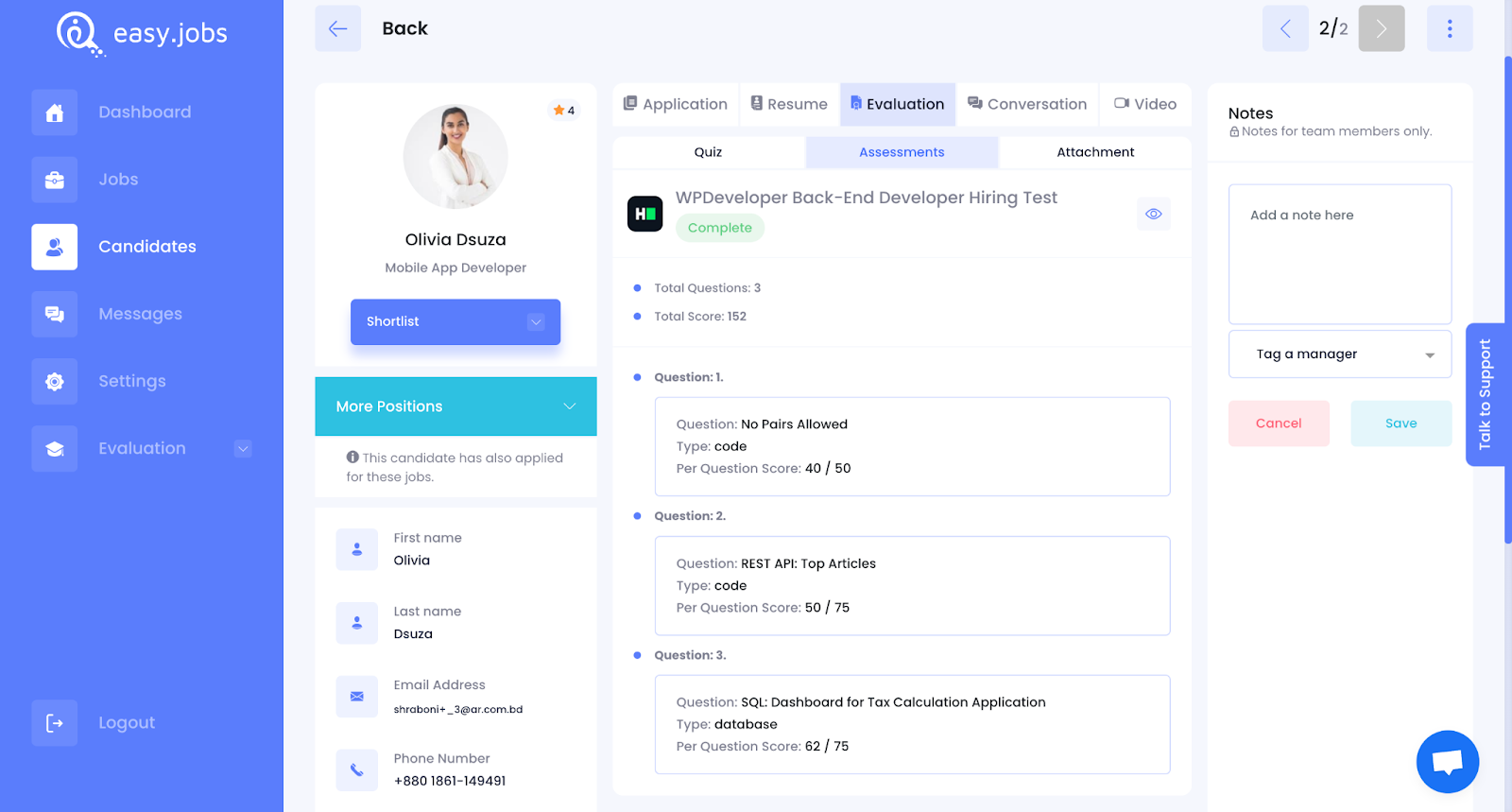
Task: Go to previous candidate arrow
Action: click(1285, 28)
